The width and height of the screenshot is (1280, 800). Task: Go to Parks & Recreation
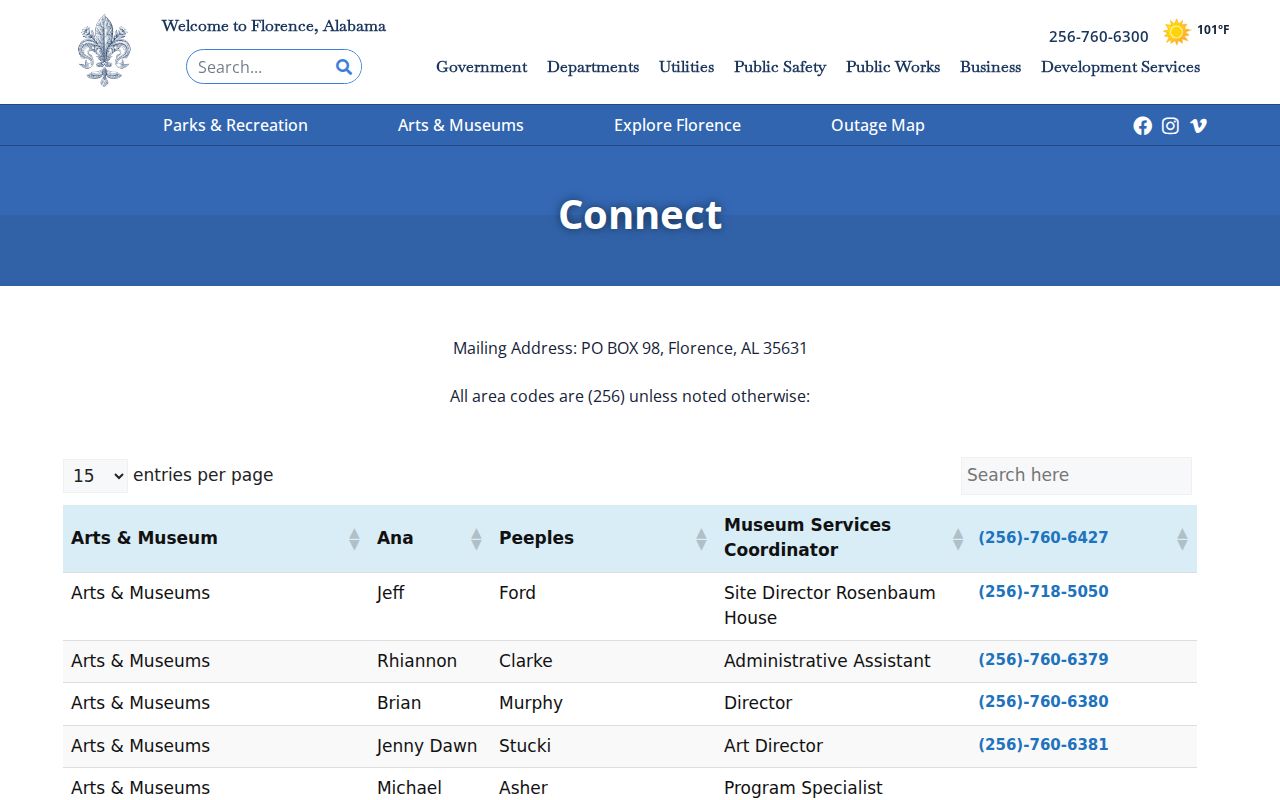coord(235,125)
